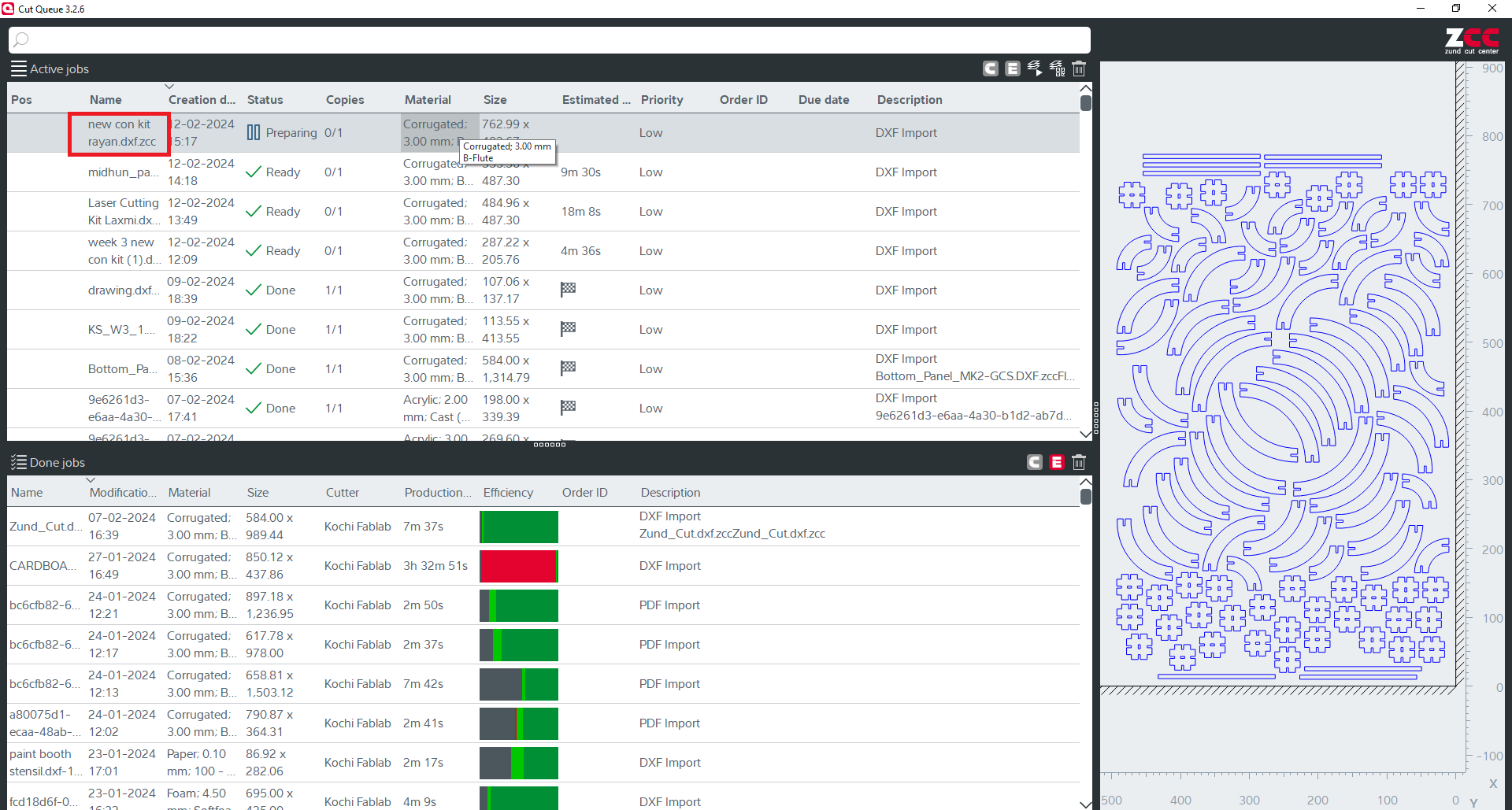This screenshot has width=1512, height=810.
Task: Click the job stack QR code icon
Action: 1057,69
